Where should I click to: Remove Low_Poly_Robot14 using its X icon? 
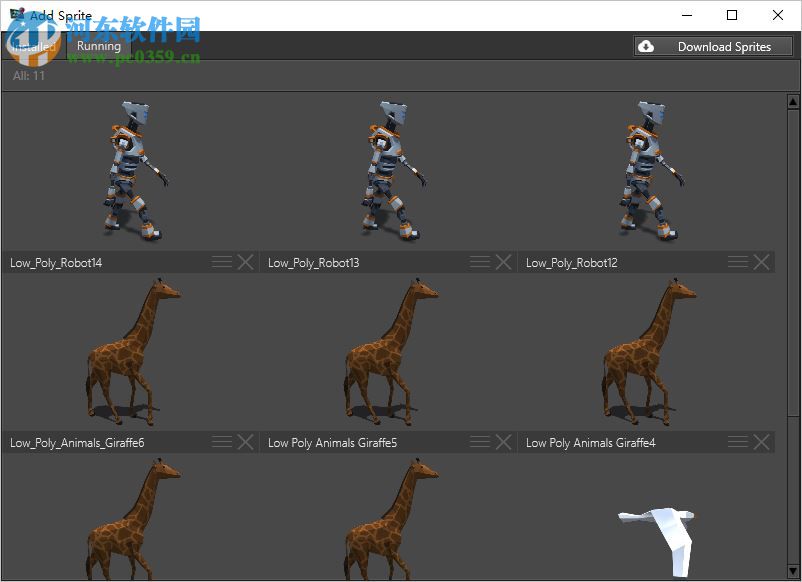pos(246,262)
